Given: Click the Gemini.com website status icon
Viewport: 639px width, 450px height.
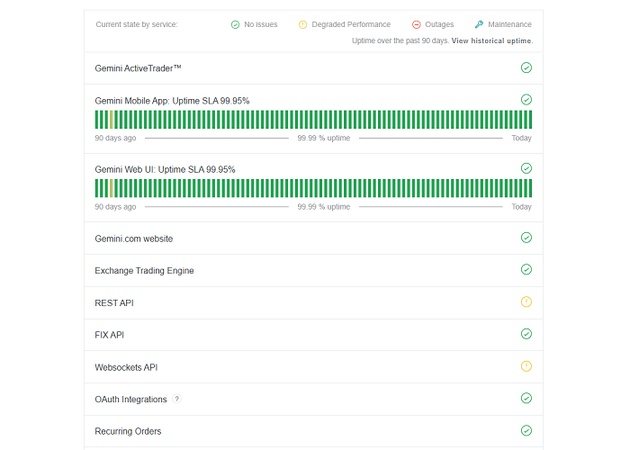Looking at the screenshot, I should pos(526,238).
